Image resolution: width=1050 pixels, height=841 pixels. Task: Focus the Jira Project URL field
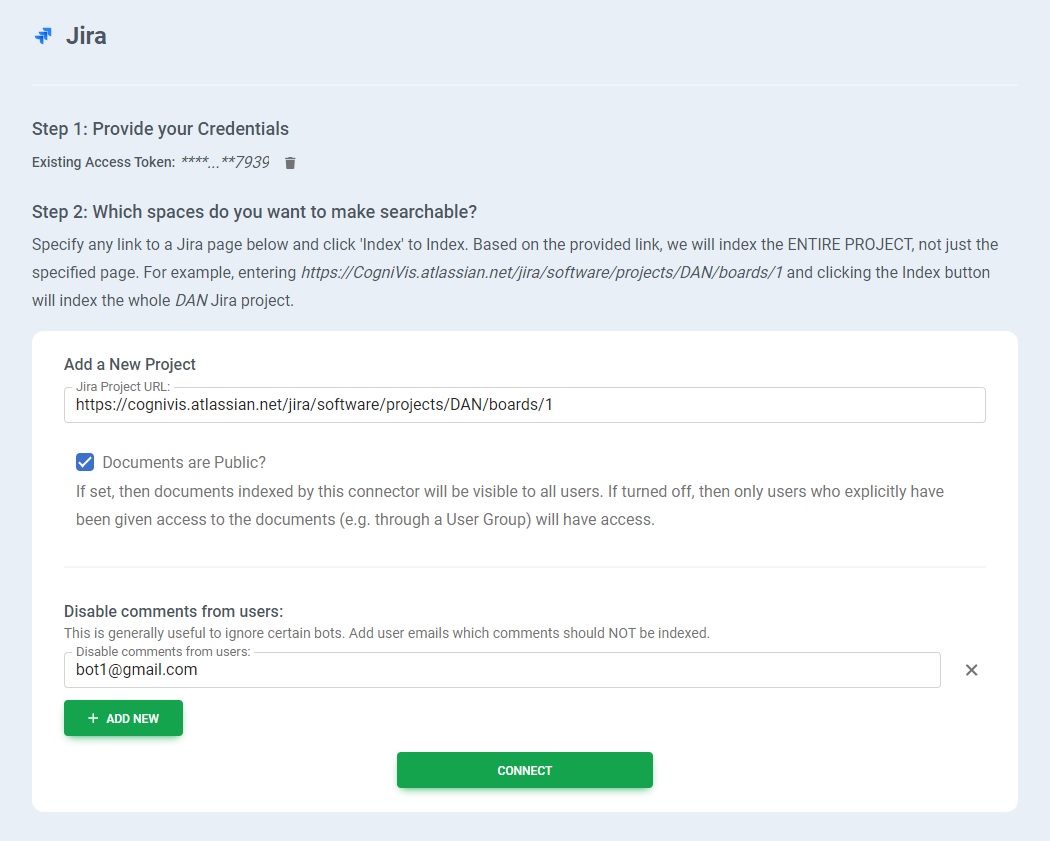[x=524, y=405]
